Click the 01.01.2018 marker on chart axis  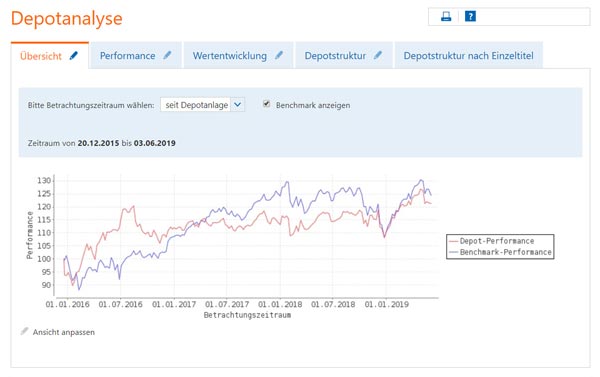[x=280, y=305]
